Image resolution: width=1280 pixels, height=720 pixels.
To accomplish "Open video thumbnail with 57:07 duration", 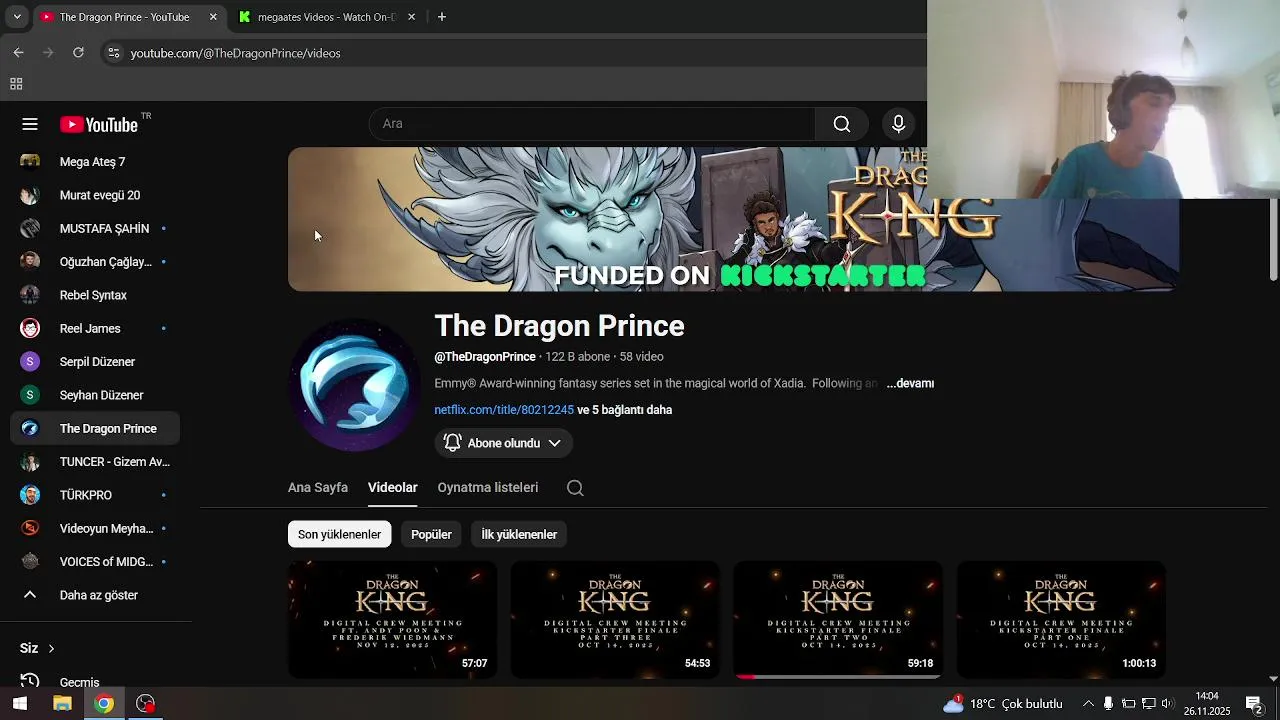I will click(x=392, y=620).
